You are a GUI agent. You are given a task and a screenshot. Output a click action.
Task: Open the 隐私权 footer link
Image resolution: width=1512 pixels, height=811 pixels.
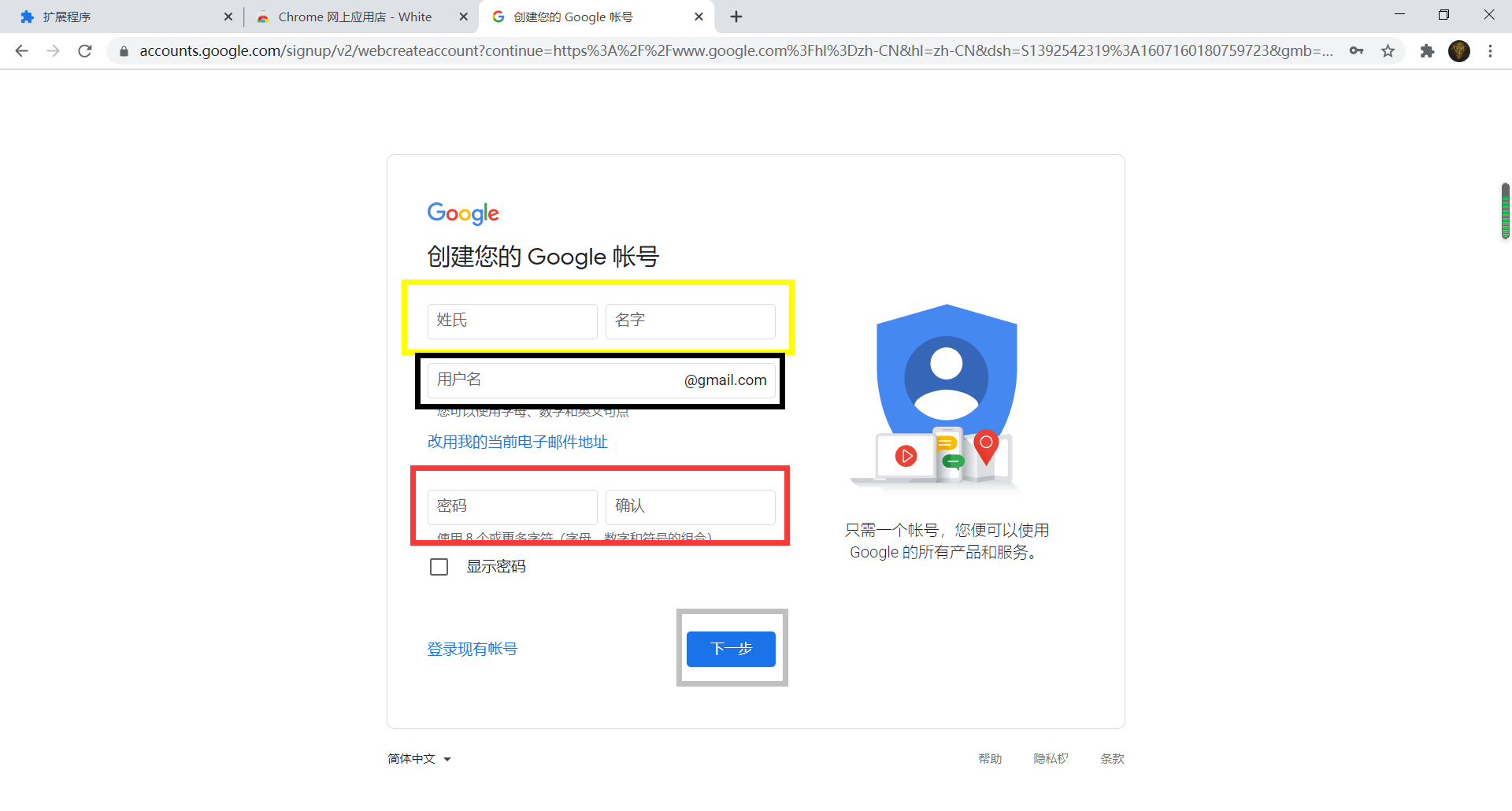pyautogui.click(x=1051, y=759)
